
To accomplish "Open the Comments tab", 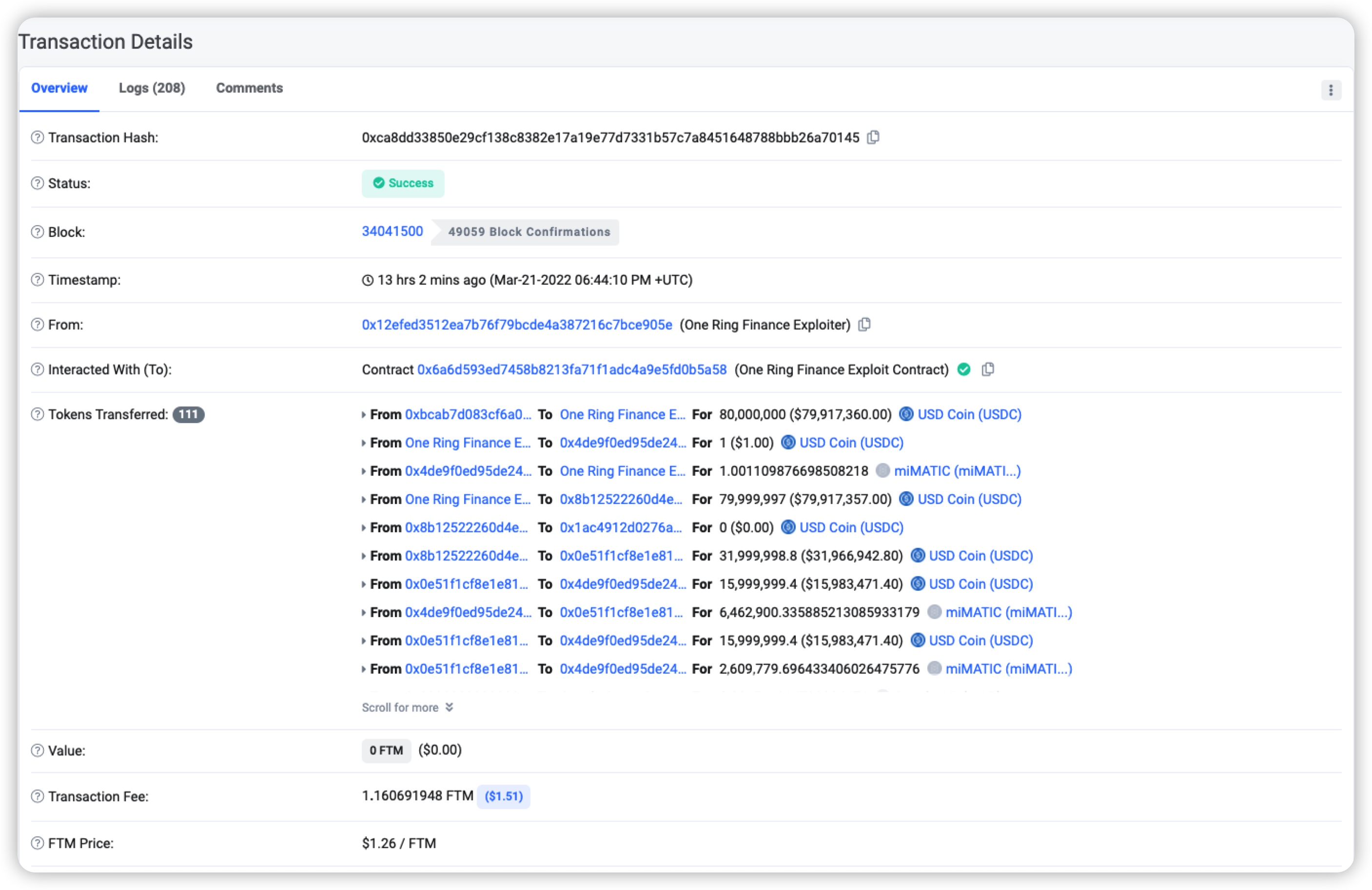I will pos(249,88).
